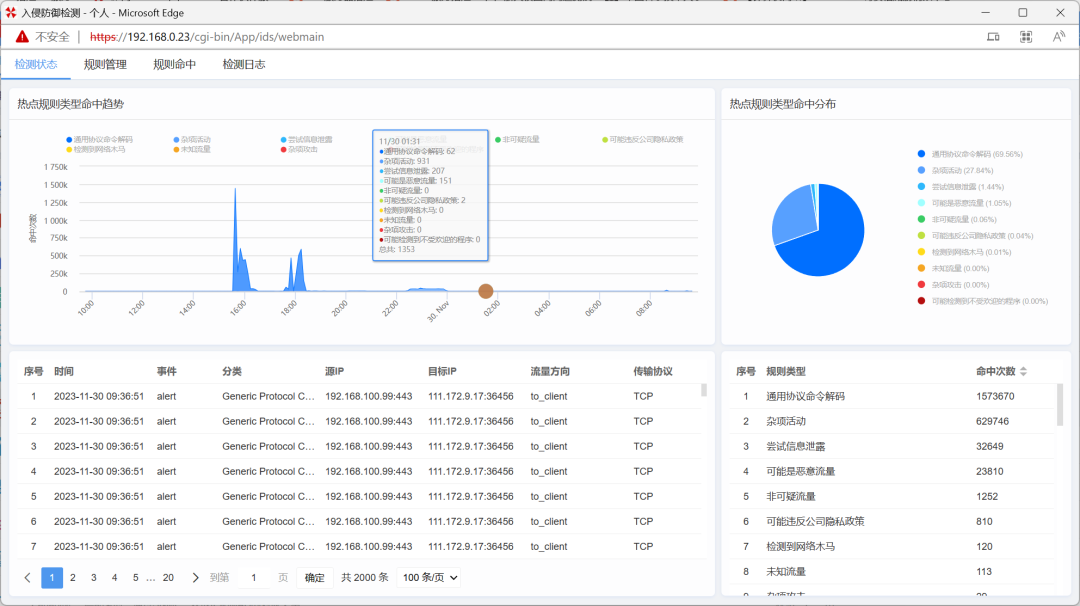Click the 规则类型 column header
Screen dimensions: 1080x606
click(x=786, y=371)
